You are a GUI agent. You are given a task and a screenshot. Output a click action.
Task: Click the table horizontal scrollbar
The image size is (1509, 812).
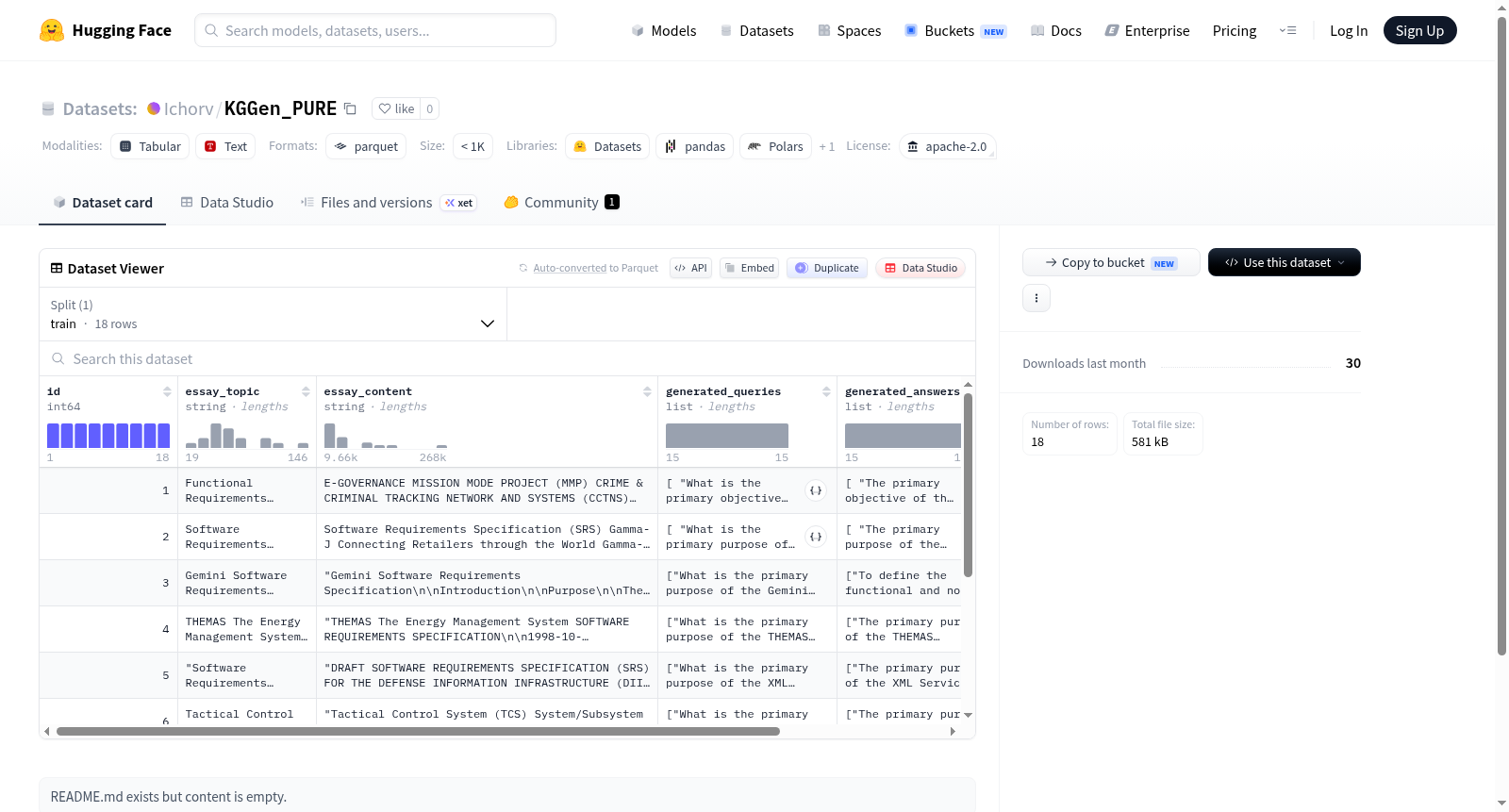tap(418, 731)
